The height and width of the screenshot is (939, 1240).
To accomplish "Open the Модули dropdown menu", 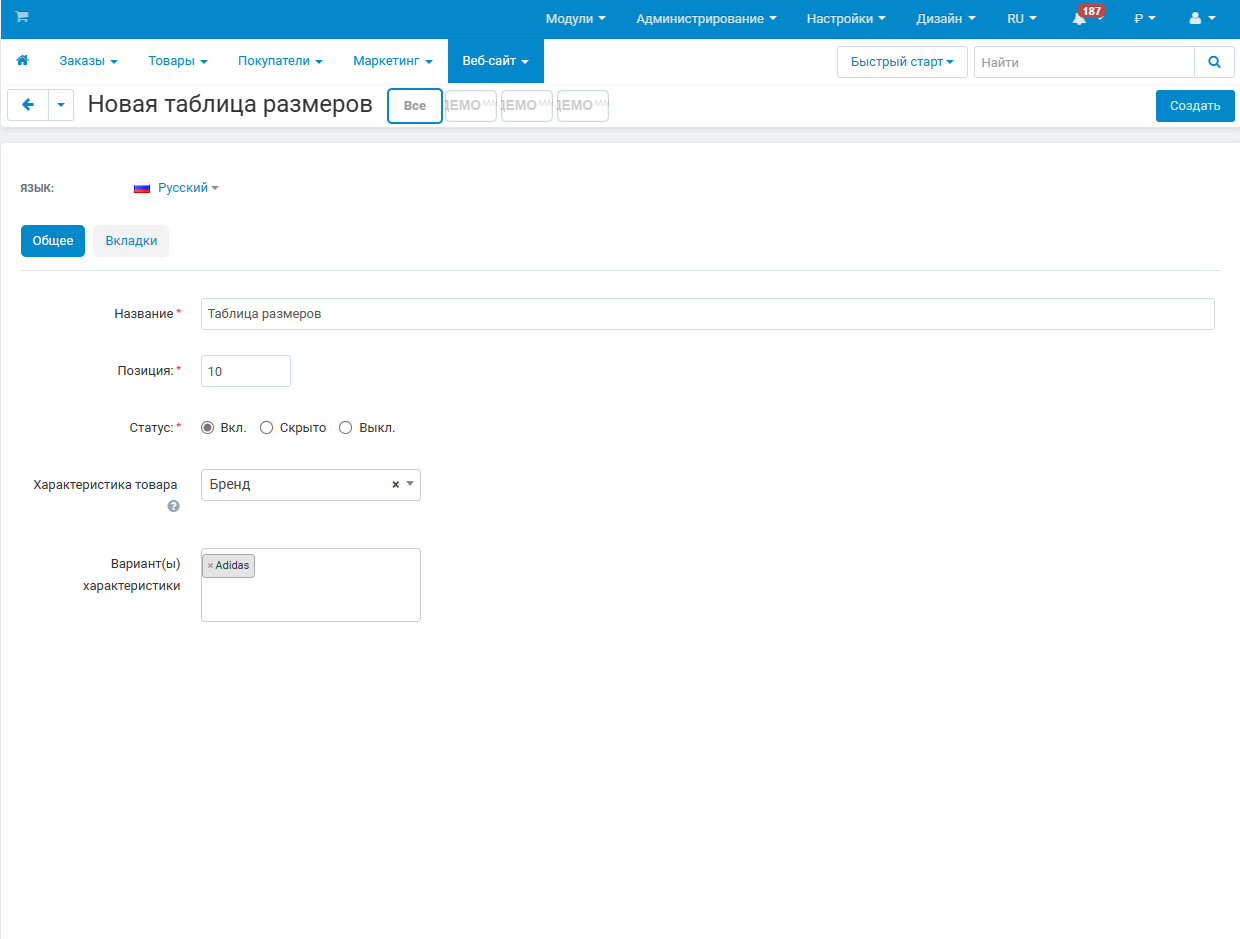I will tap(575, 18).
